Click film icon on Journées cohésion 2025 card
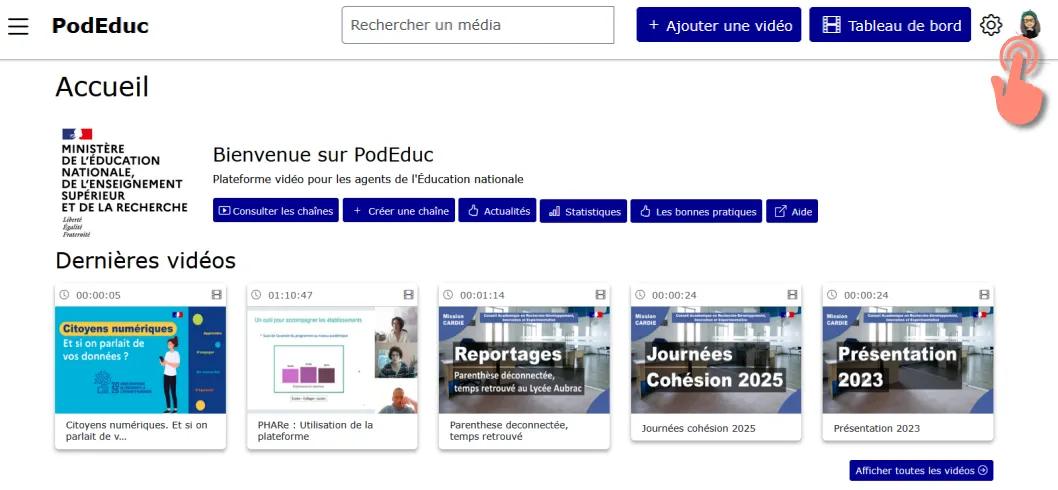The height and width of the screenshot is (490, 1058). 792,295
